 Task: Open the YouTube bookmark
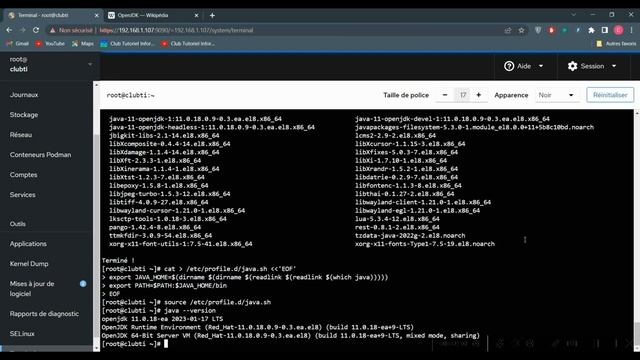[50, 44]
